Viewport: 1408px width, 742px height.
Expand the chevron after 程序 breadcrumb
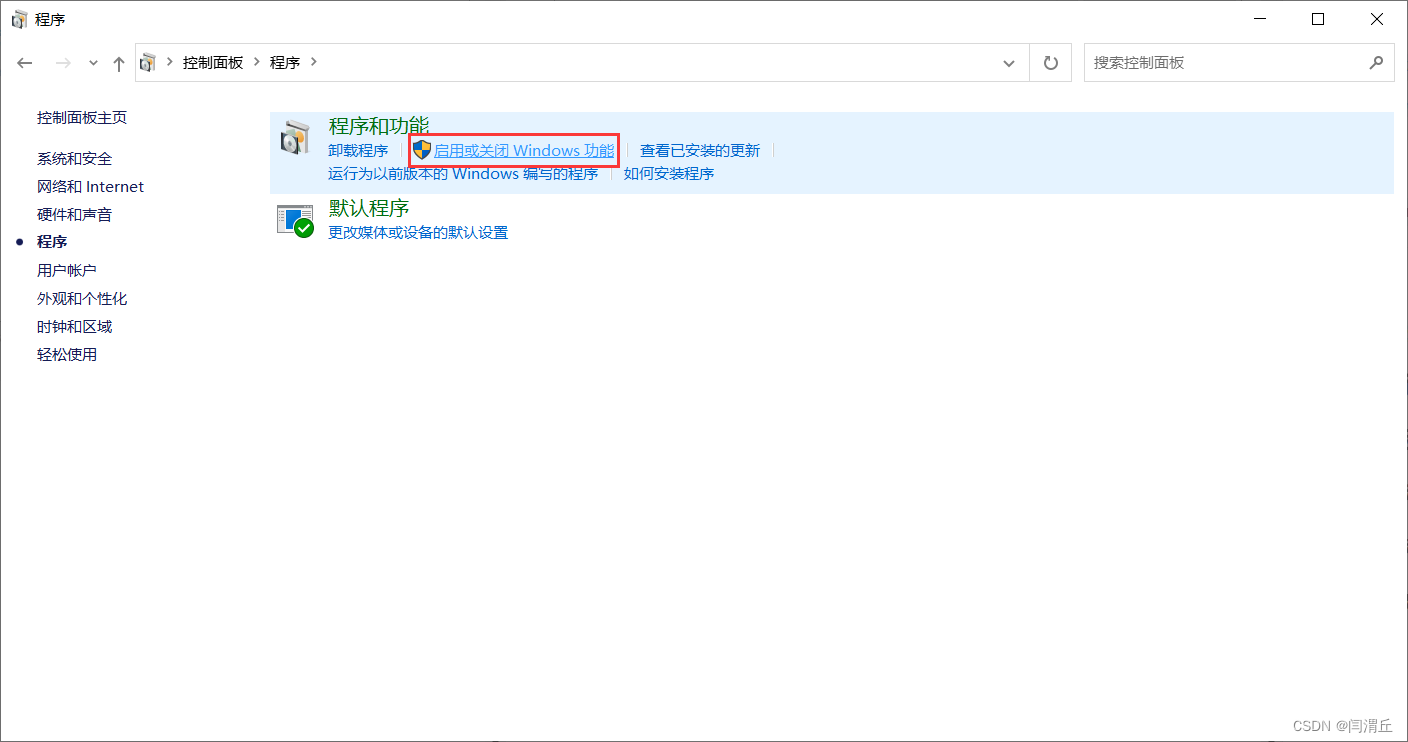click(314, 62)
